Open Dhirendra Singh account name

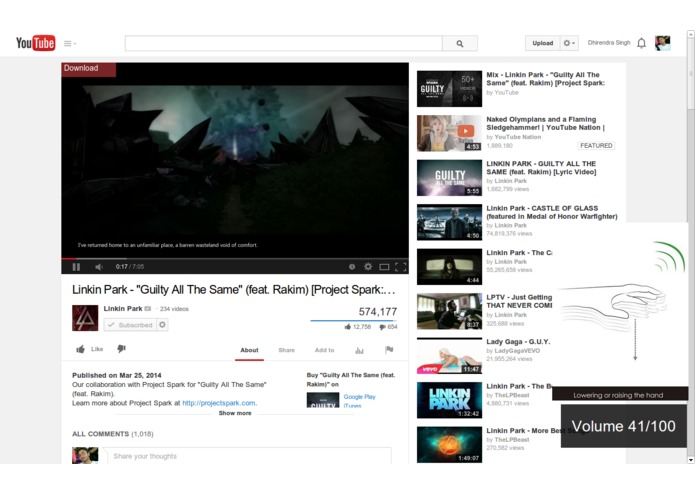tap(609, 43)
